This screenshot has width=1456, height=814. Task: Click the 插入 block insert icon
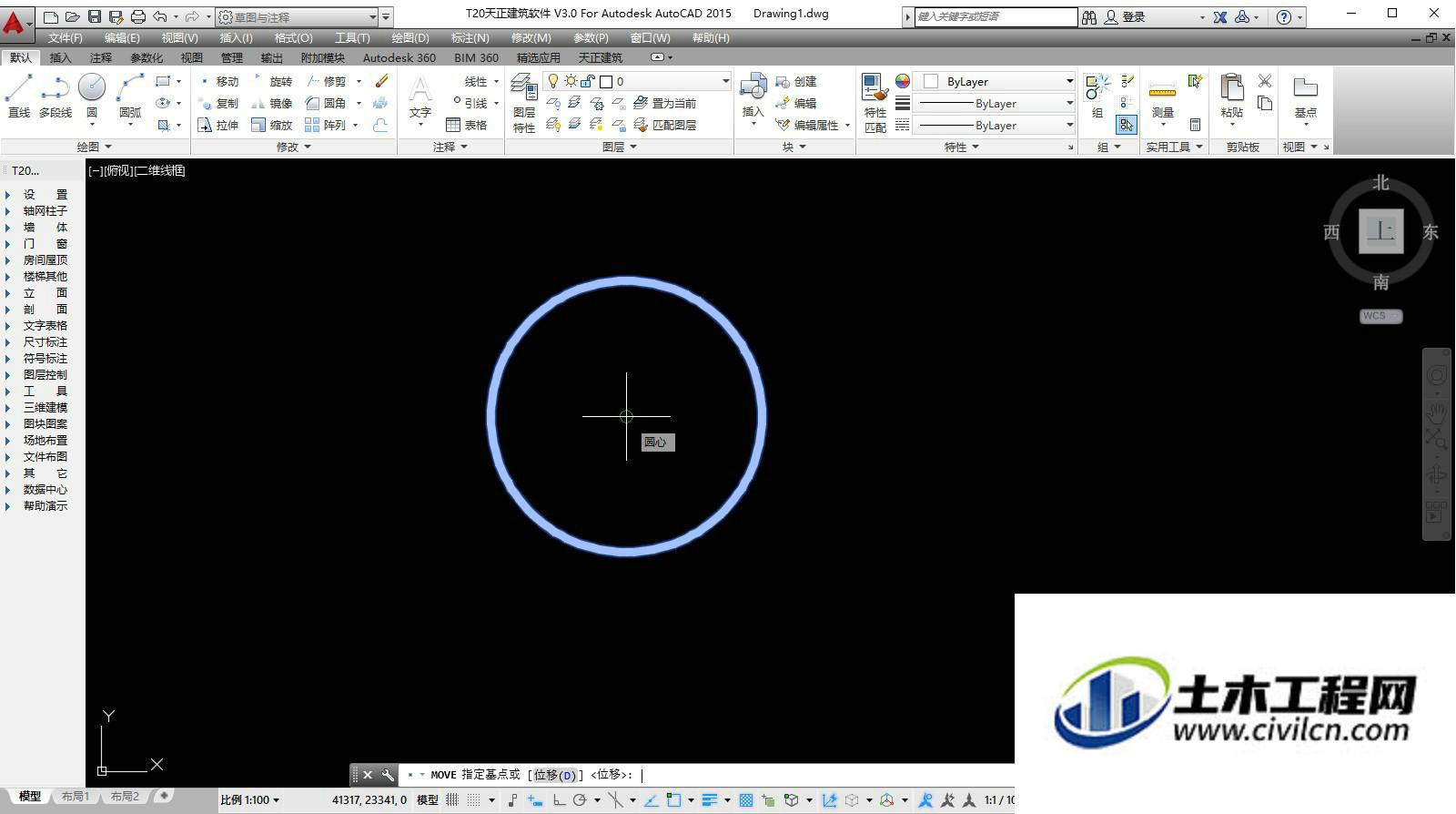click(x=753, y=96)
